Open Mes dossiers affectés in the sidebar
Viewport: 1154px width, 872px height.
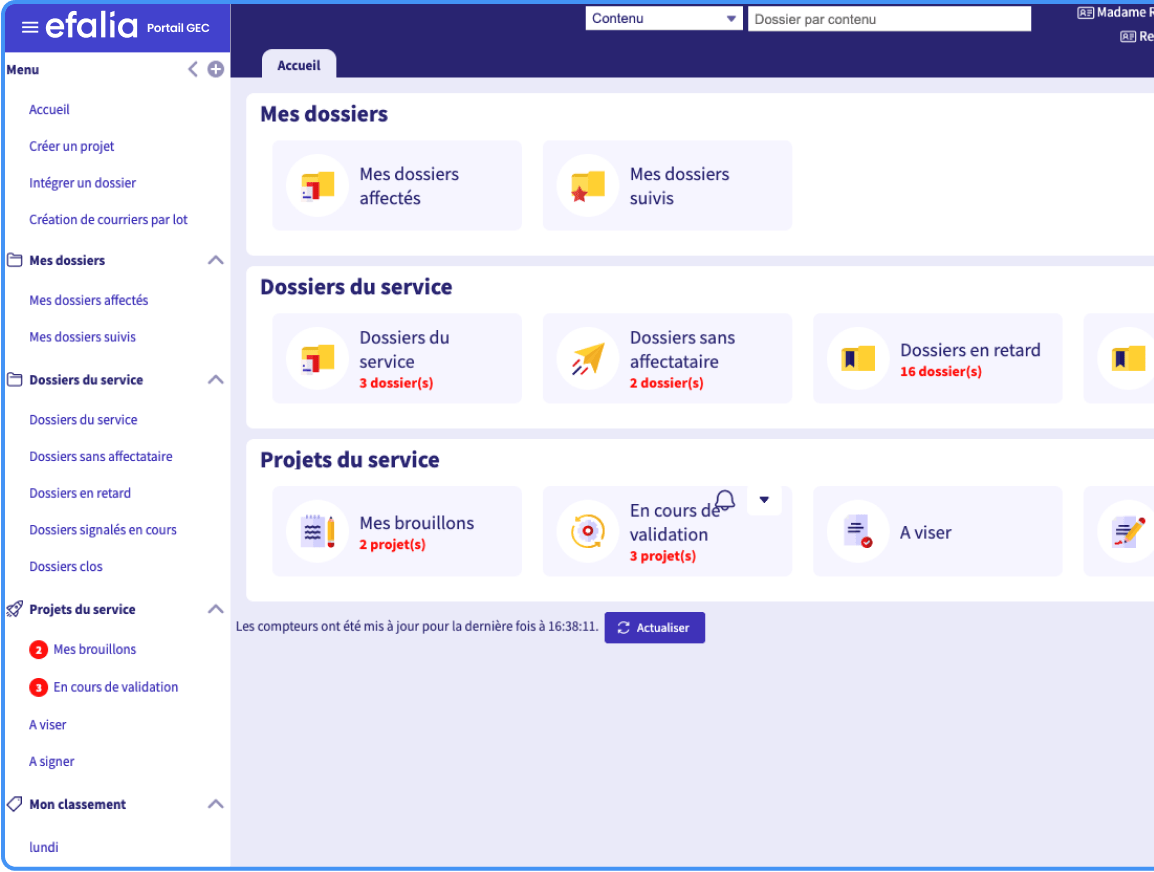point(88,300)
